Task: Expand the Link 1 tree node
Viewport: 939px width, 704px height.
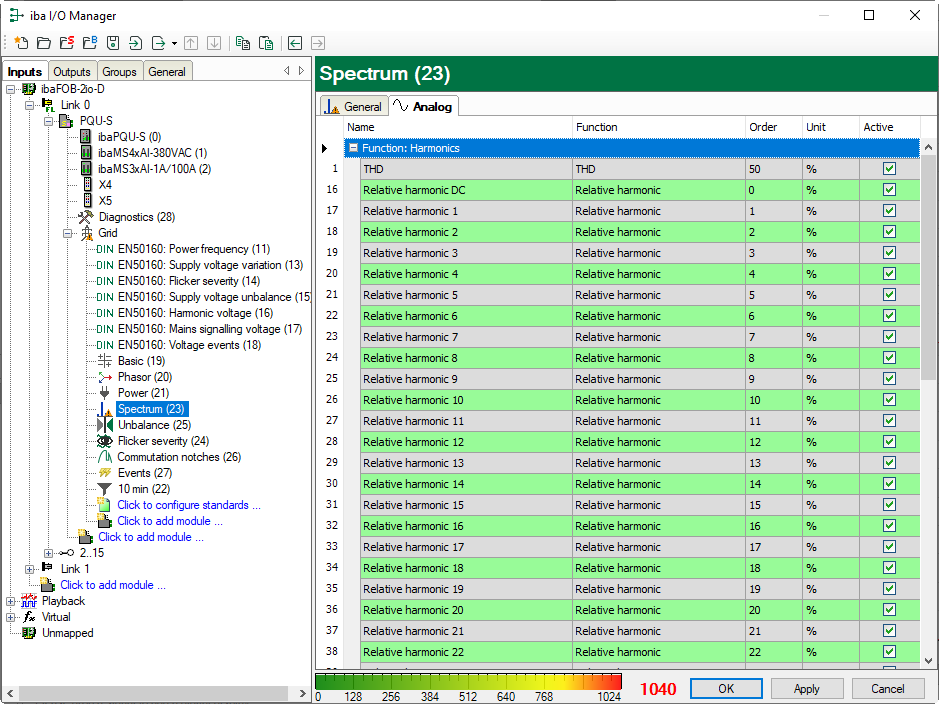Action: 30,569
